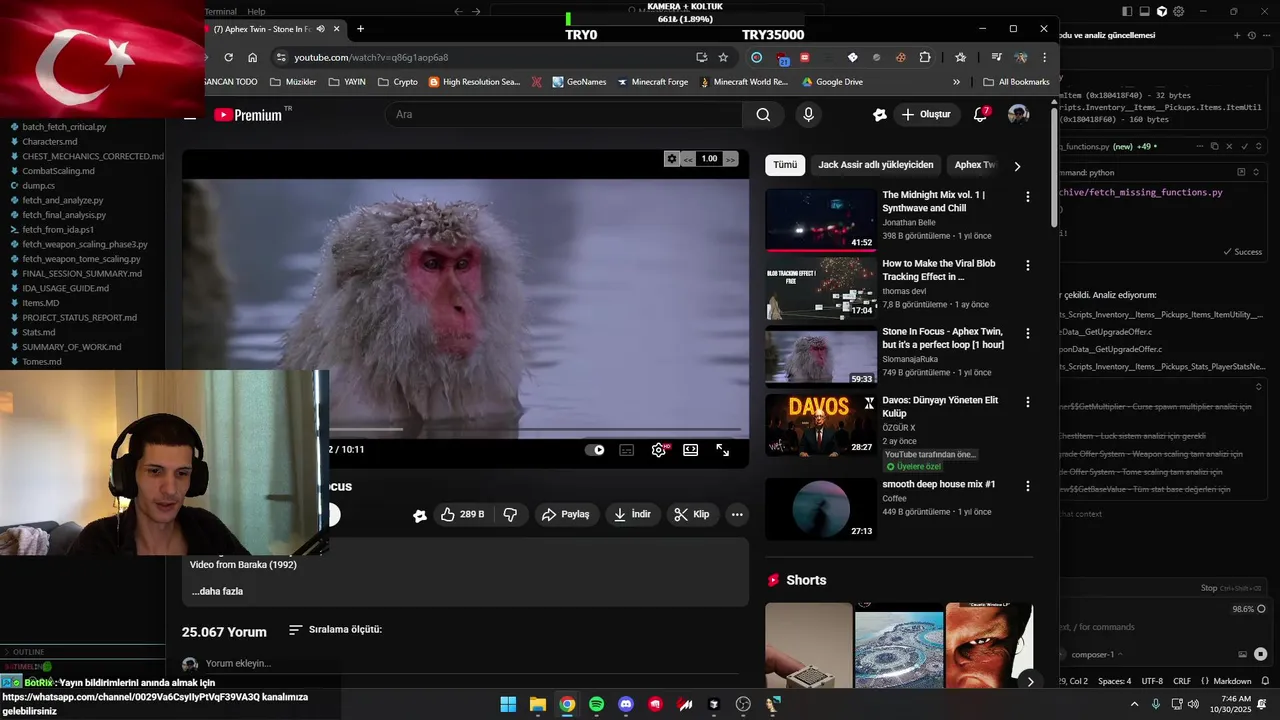This screenshot has height=720, width=1280.
Task: Decrease playback speed with << button
Action: [688, 159]
